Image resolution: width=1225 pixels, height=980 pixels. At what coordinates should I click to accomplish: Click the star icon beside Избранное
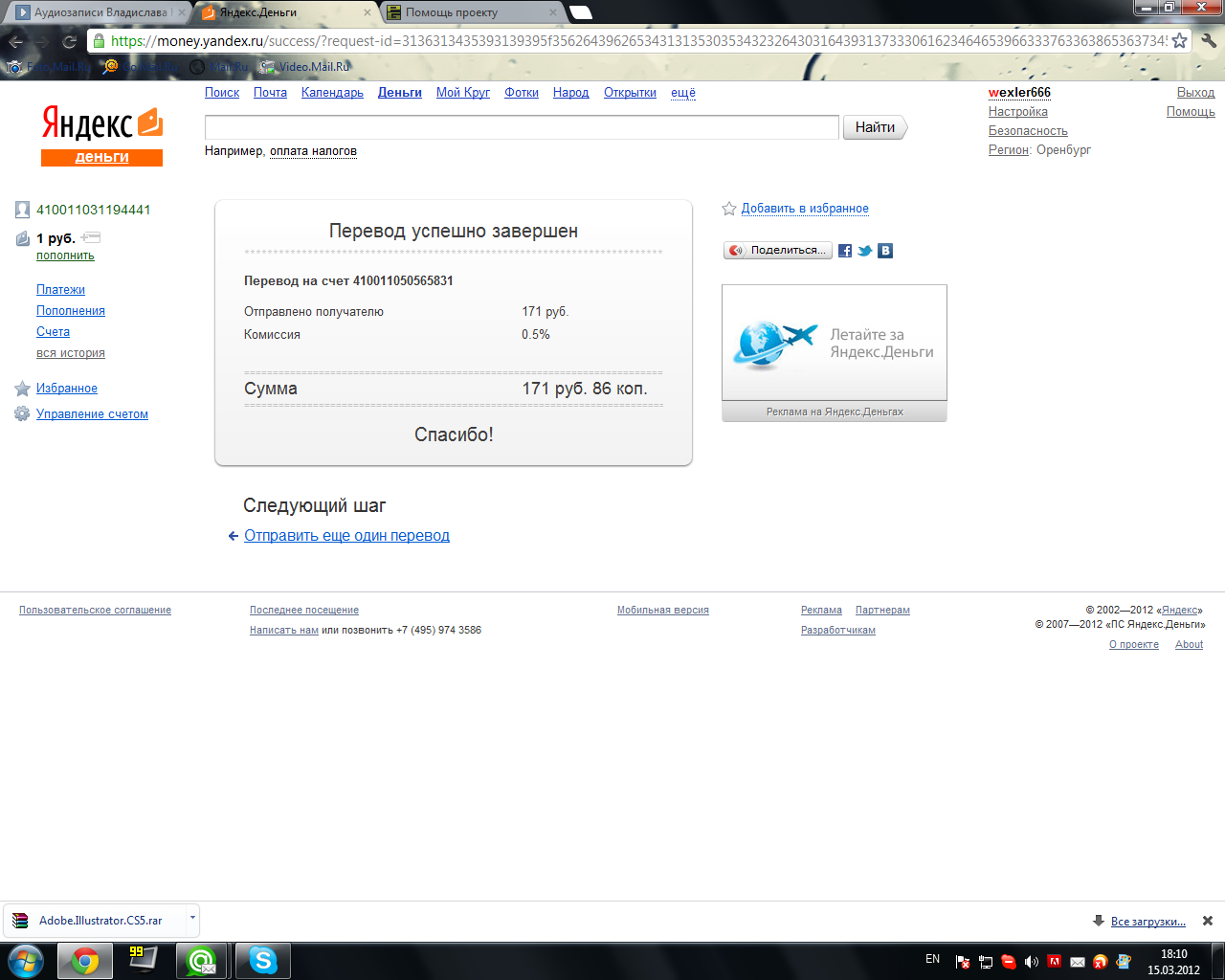[x=22, y=389]
